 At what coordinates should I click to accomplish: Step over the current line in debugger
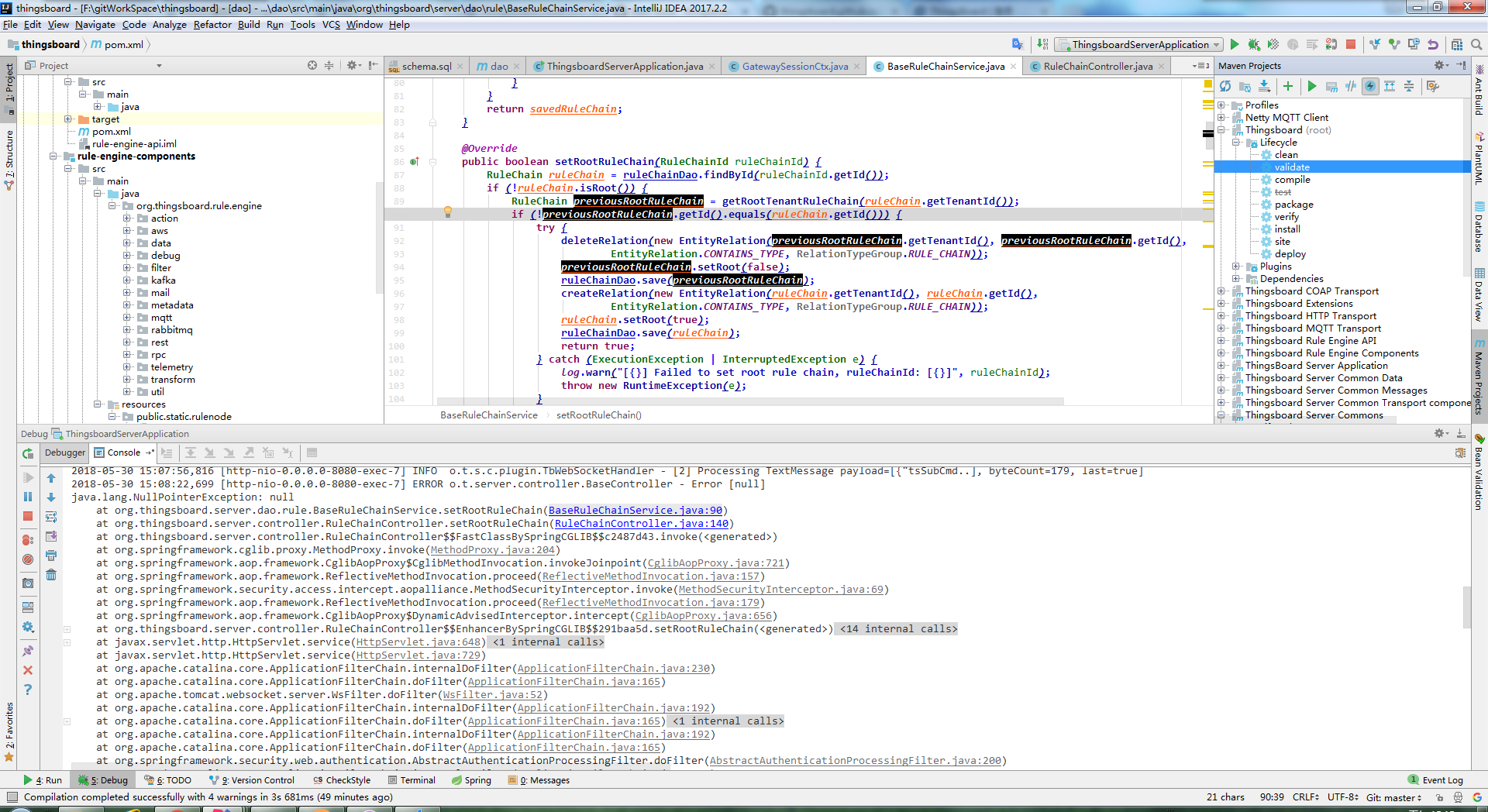191,452
